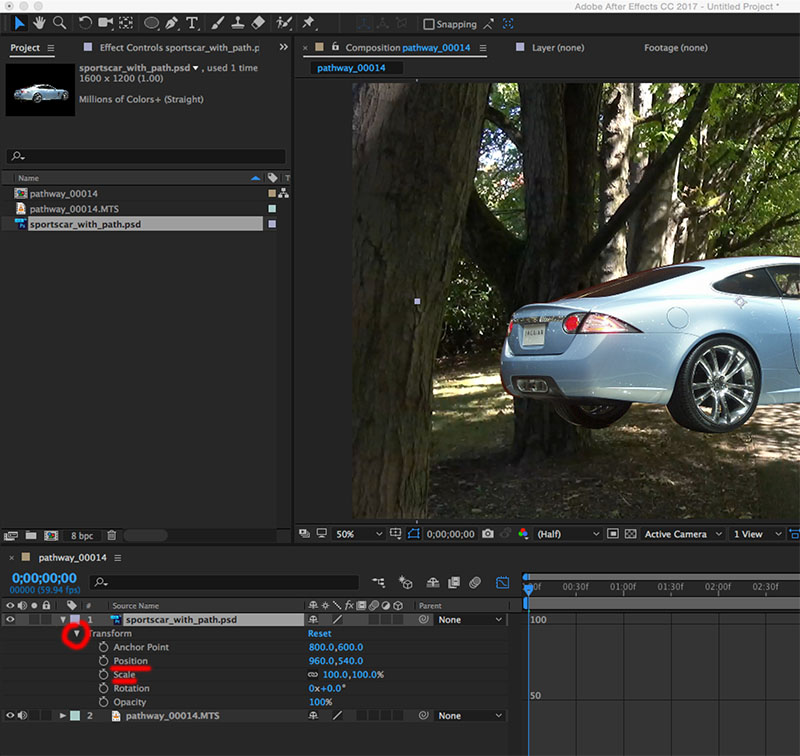Choose the Horizontal Type tool
The height and width of the screenshot is (756, 800).
pyautogui.click(x=192, y=23)
